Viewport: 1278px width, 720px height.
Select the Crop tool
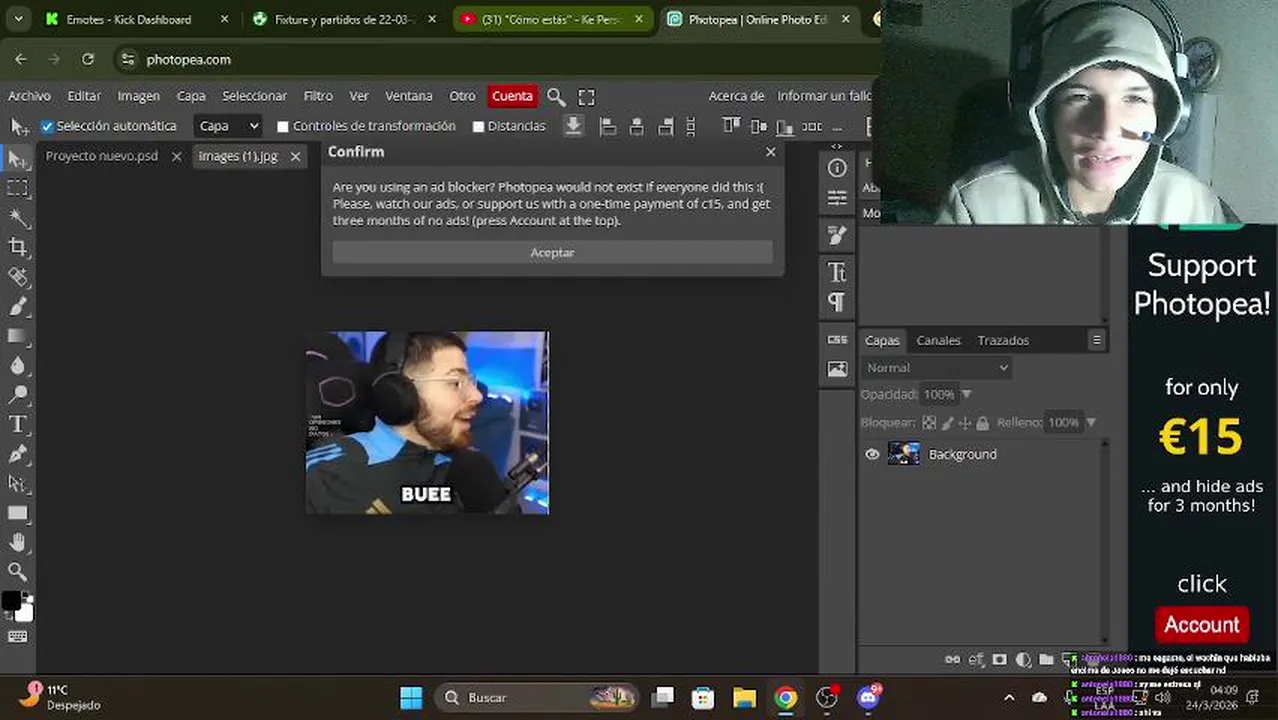(18, 247)
